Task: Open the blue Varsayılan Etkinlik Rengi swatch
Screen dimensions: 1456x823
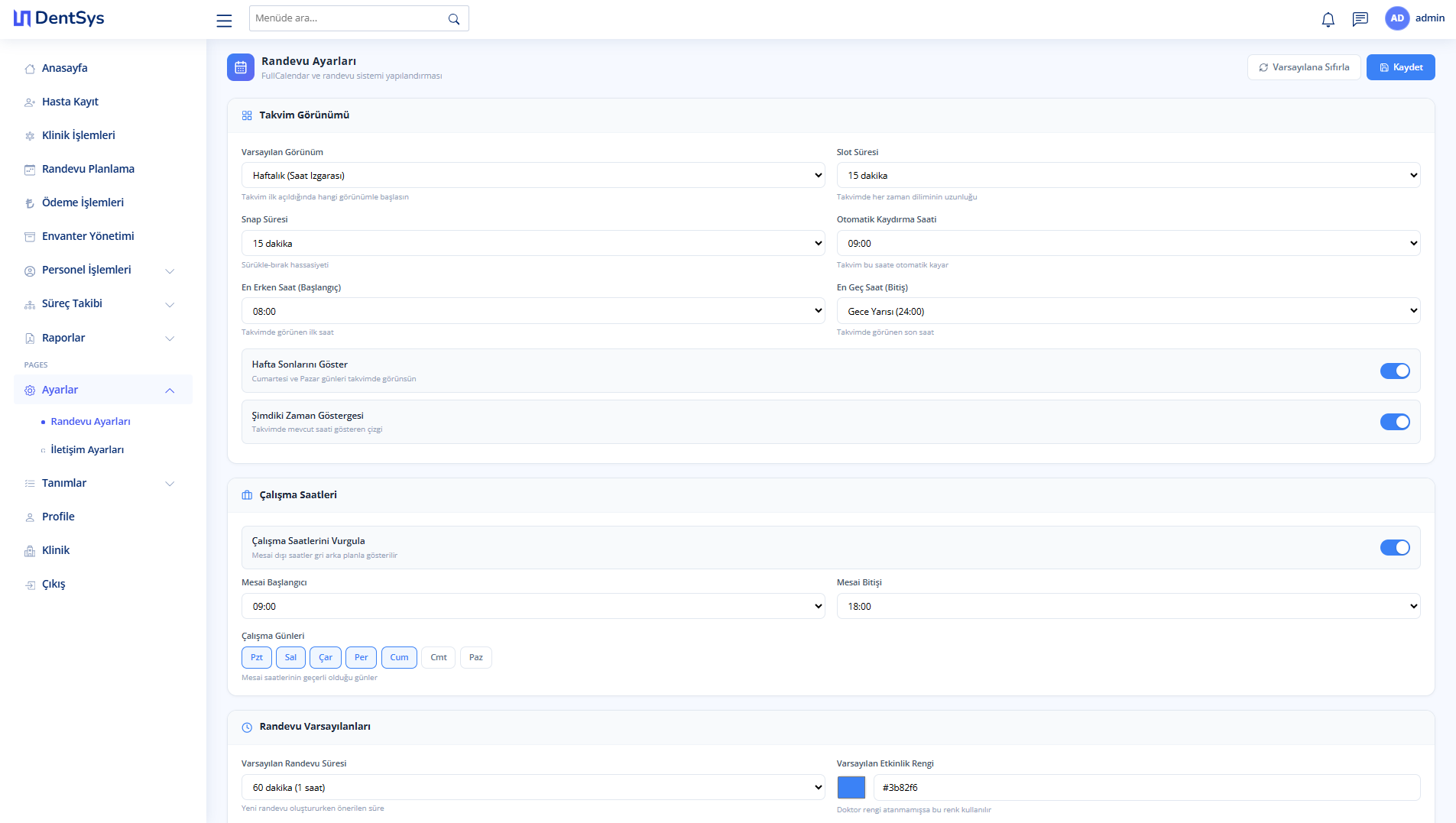Action: coord(851,787)
